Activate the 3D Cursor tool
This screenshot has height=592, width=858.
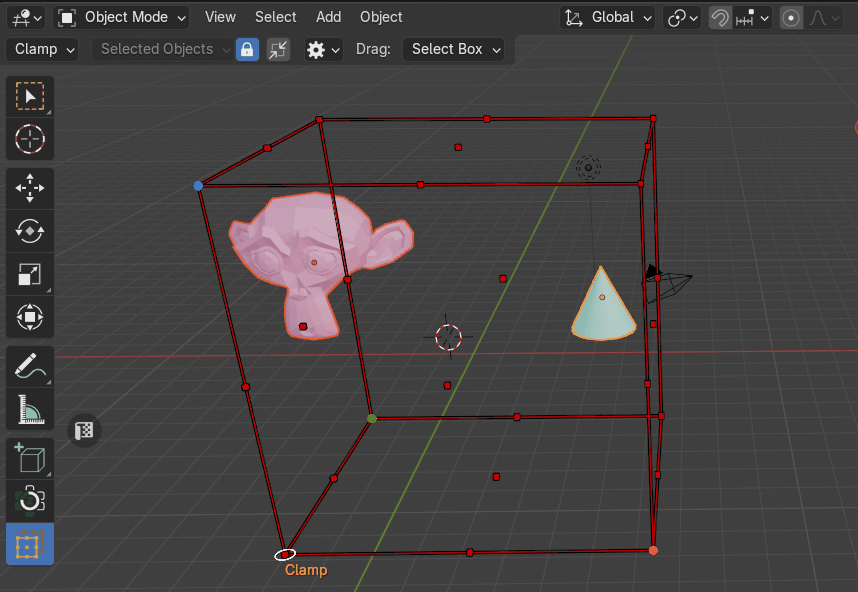coord(30,139)
